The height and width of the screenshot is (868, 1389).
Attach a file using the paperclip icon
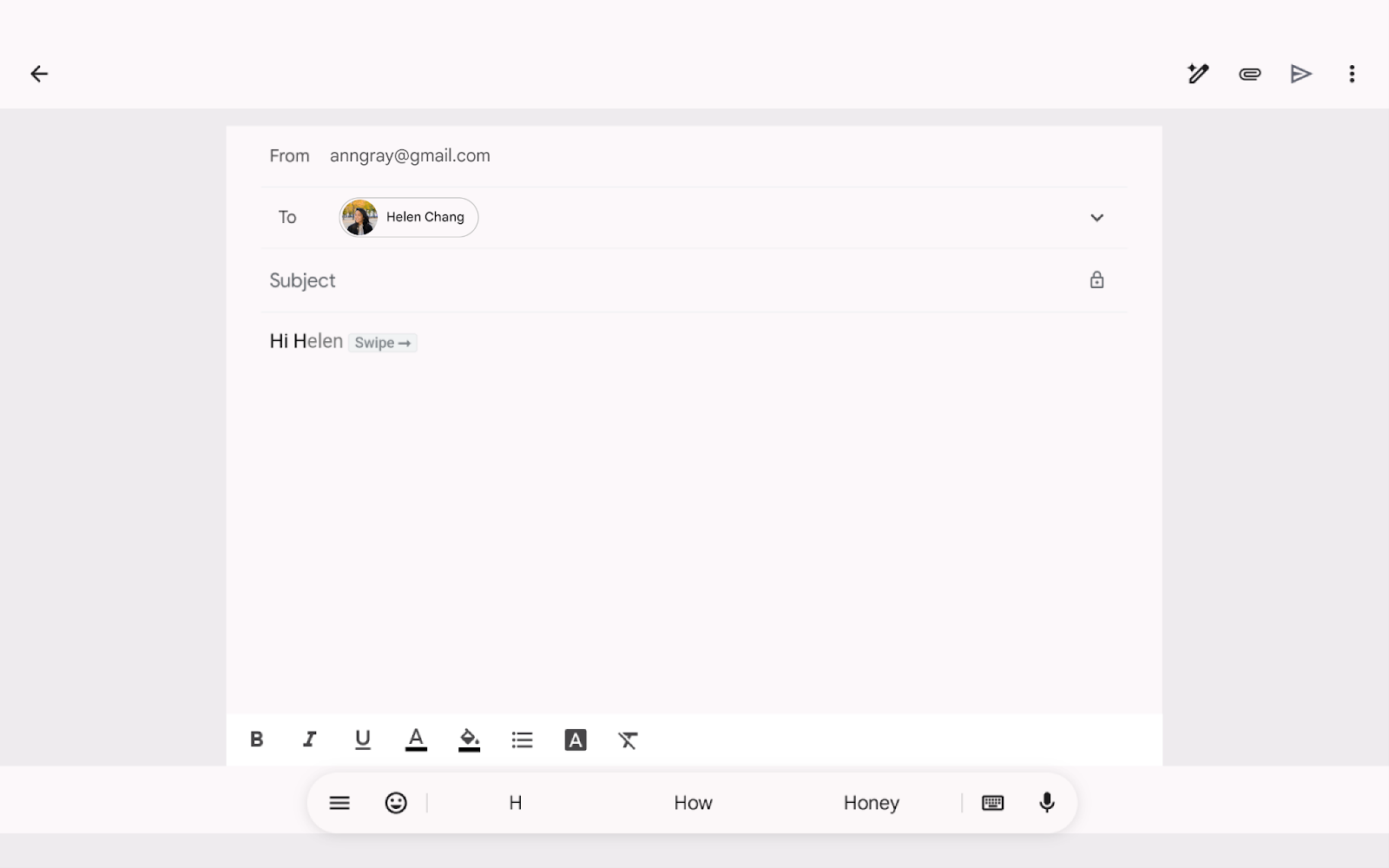pos(1249,74)
